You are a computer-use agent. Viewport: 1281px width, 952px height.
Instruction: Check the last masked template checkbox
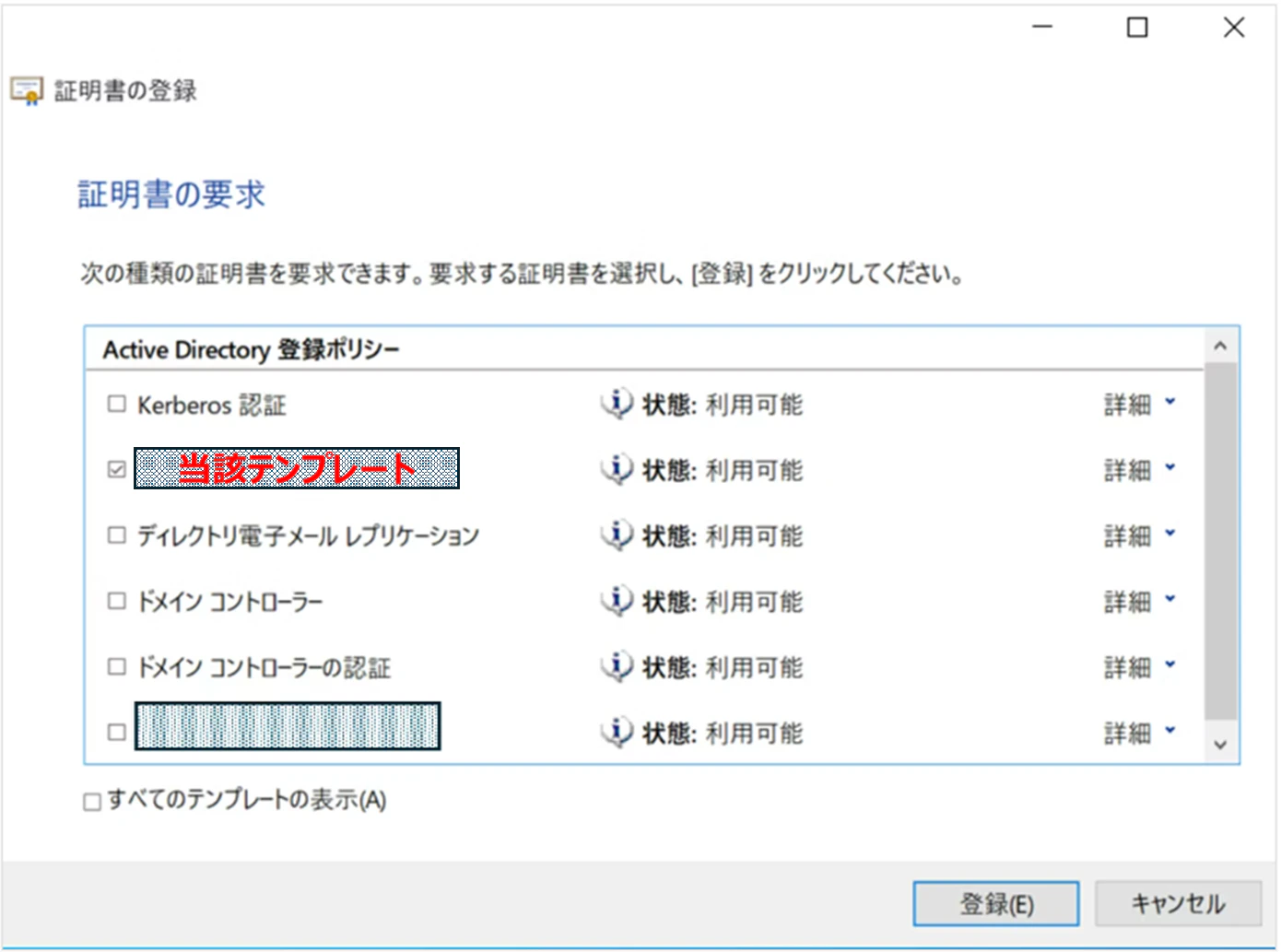click(116, 733)
